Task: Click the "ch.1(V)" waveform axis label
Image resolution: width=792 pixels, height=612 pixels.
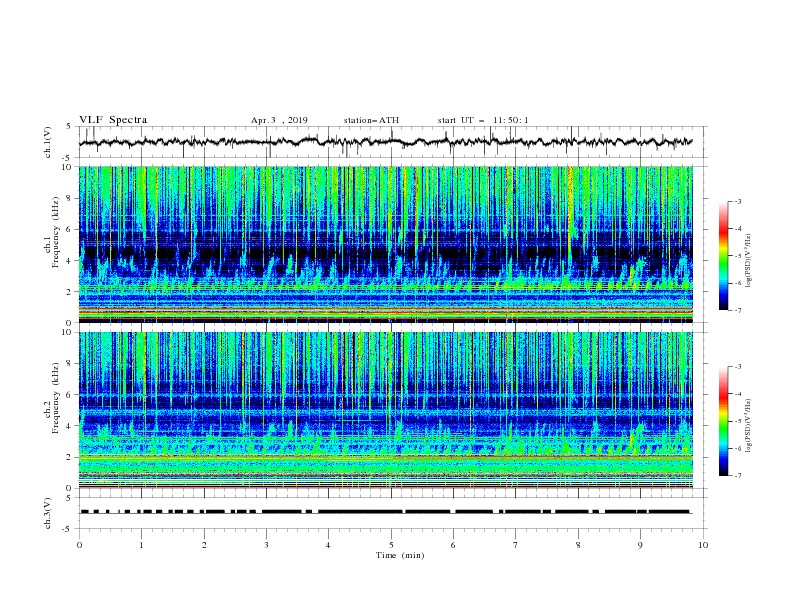Action: pyautogui.click(x=48, y=142)
